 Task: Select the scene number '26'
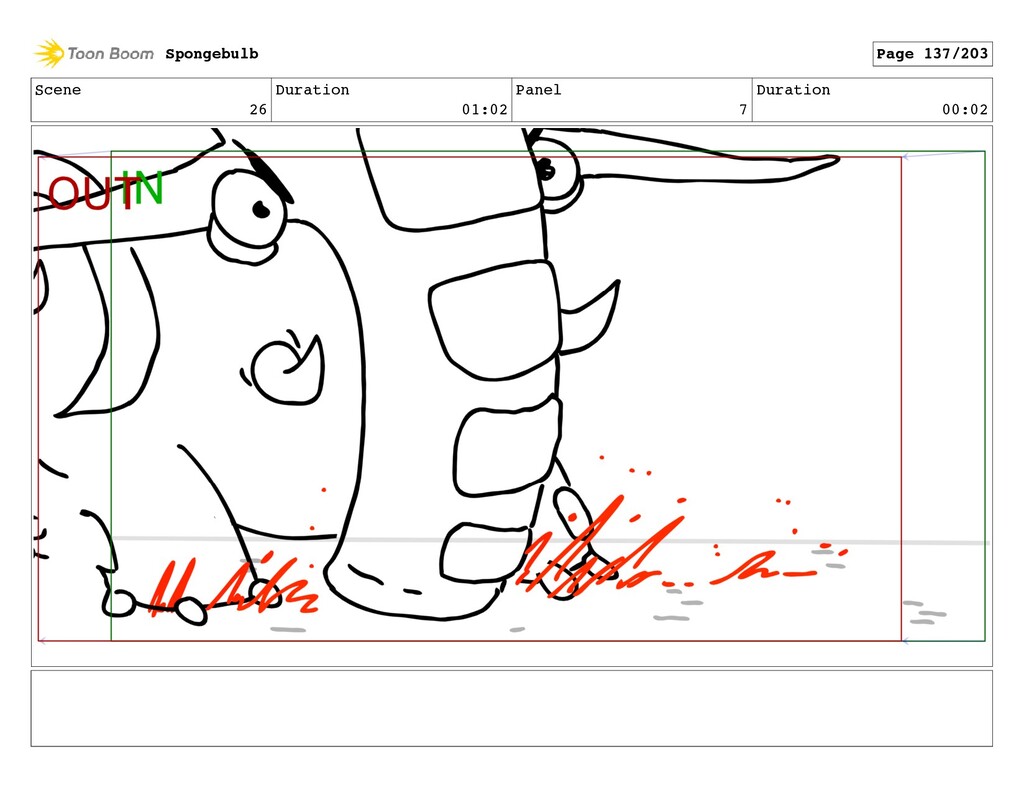(x=258, y=110)
